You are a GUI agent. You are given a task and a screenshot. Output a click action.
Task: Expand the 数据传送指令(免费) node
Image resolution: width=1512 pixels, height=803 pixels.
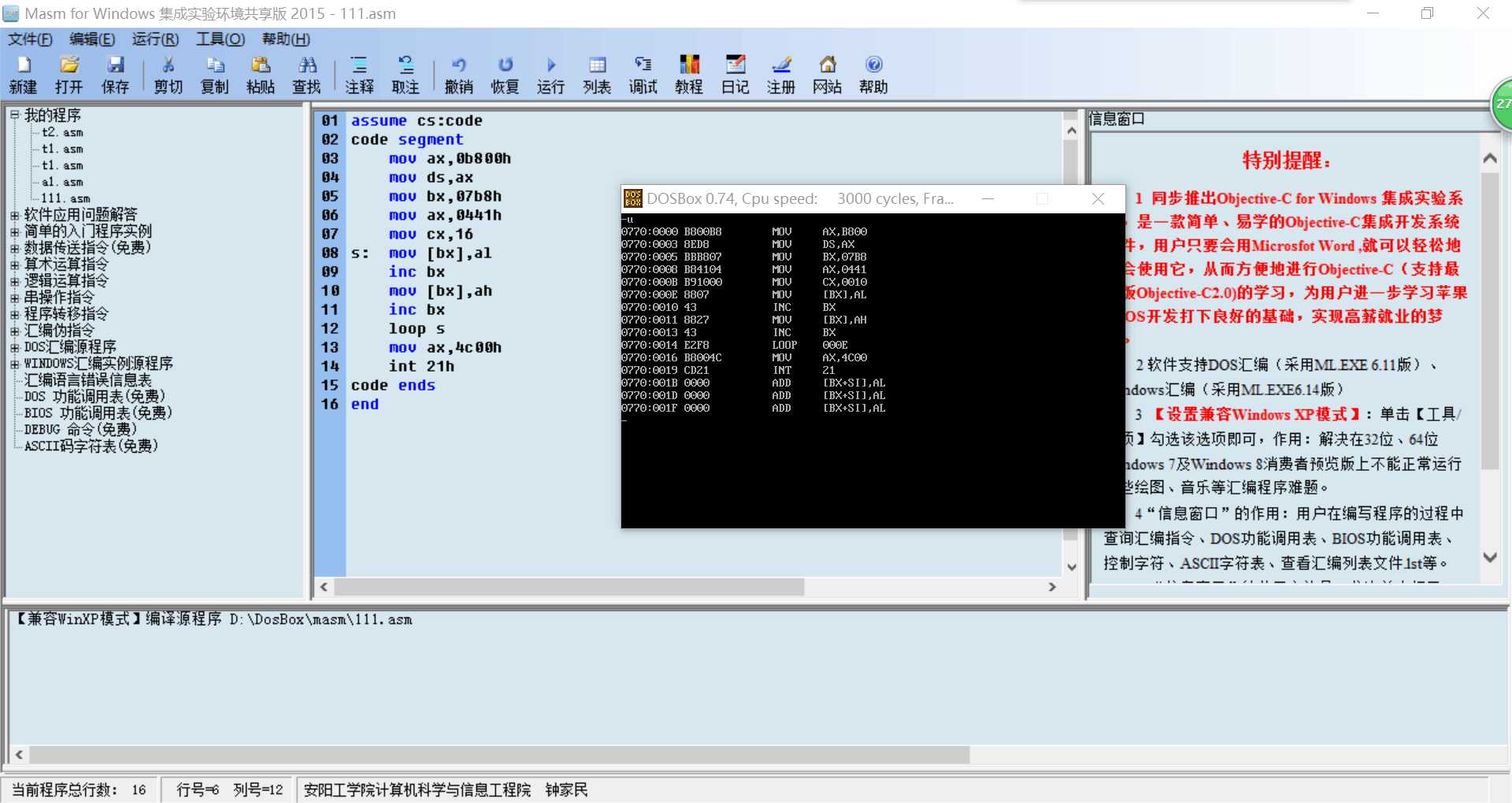point(14,248)
